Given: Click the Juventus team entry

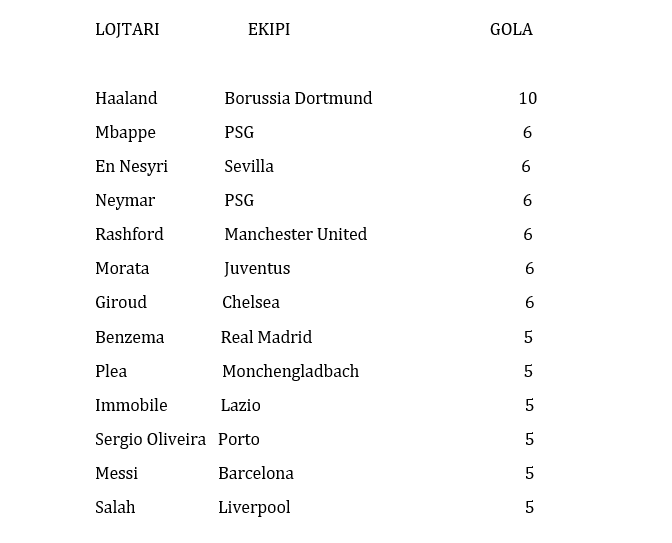Looking at the screenshot, I should [x=257, y=268].
